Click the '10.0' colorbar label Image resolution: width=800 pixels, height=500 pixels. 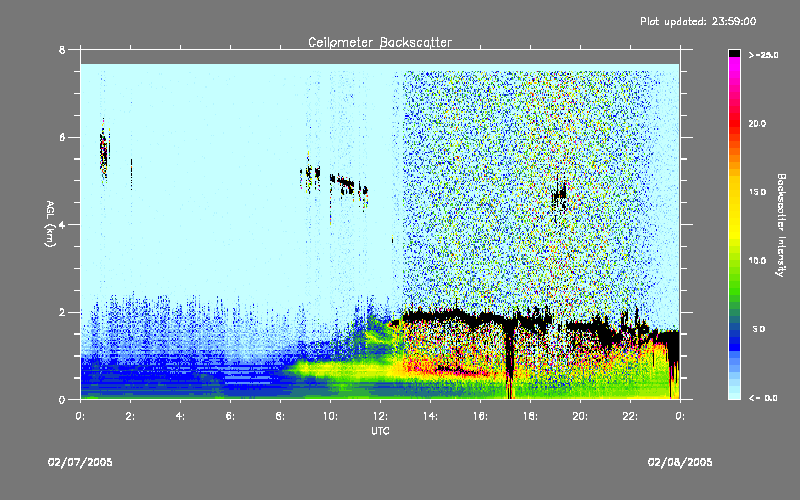coord(757,260)
